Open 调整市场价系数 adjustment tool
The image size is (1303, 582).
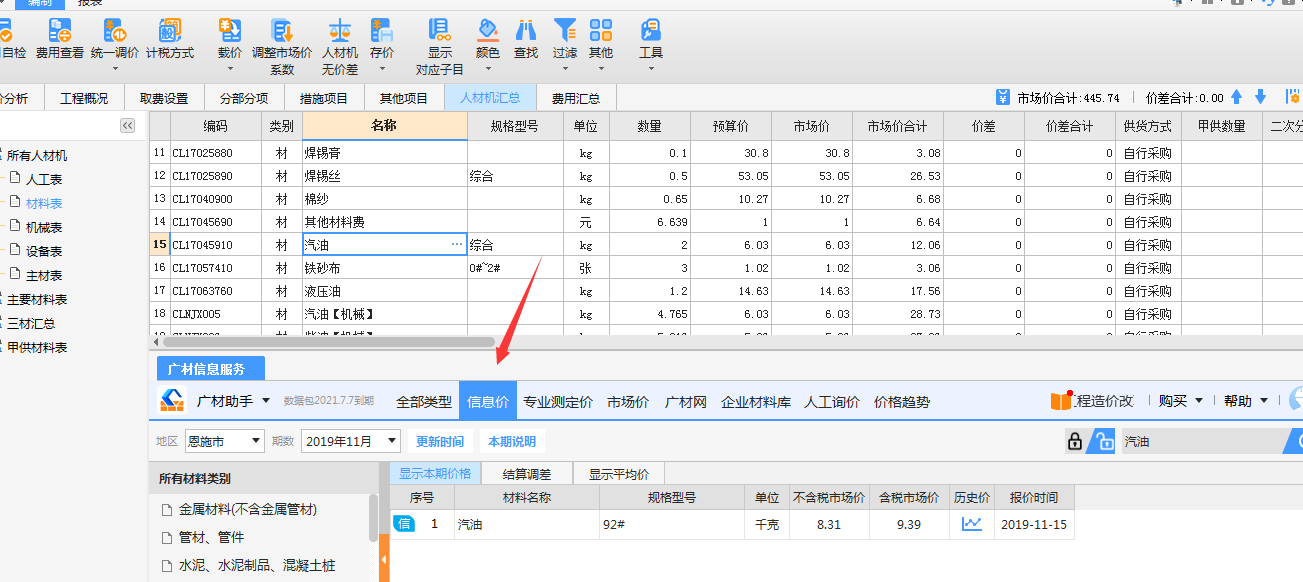point(282,47)
